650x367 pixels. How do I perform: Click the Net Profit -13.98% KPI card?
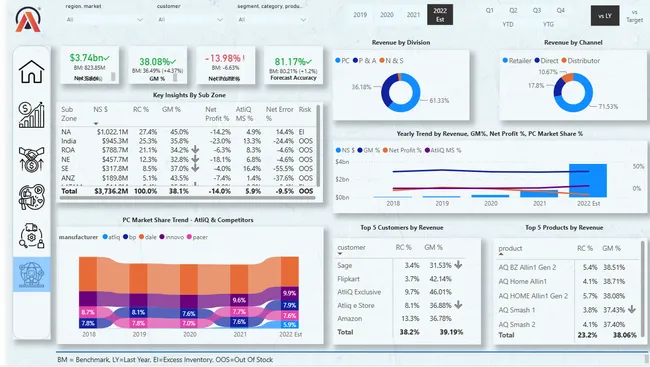click(x=225, y=65)
